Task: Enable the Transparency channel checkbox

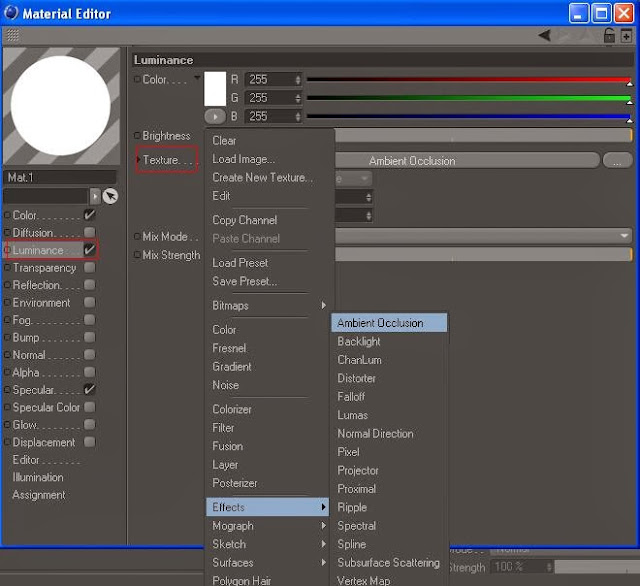Action: click(x=89, y=267)
